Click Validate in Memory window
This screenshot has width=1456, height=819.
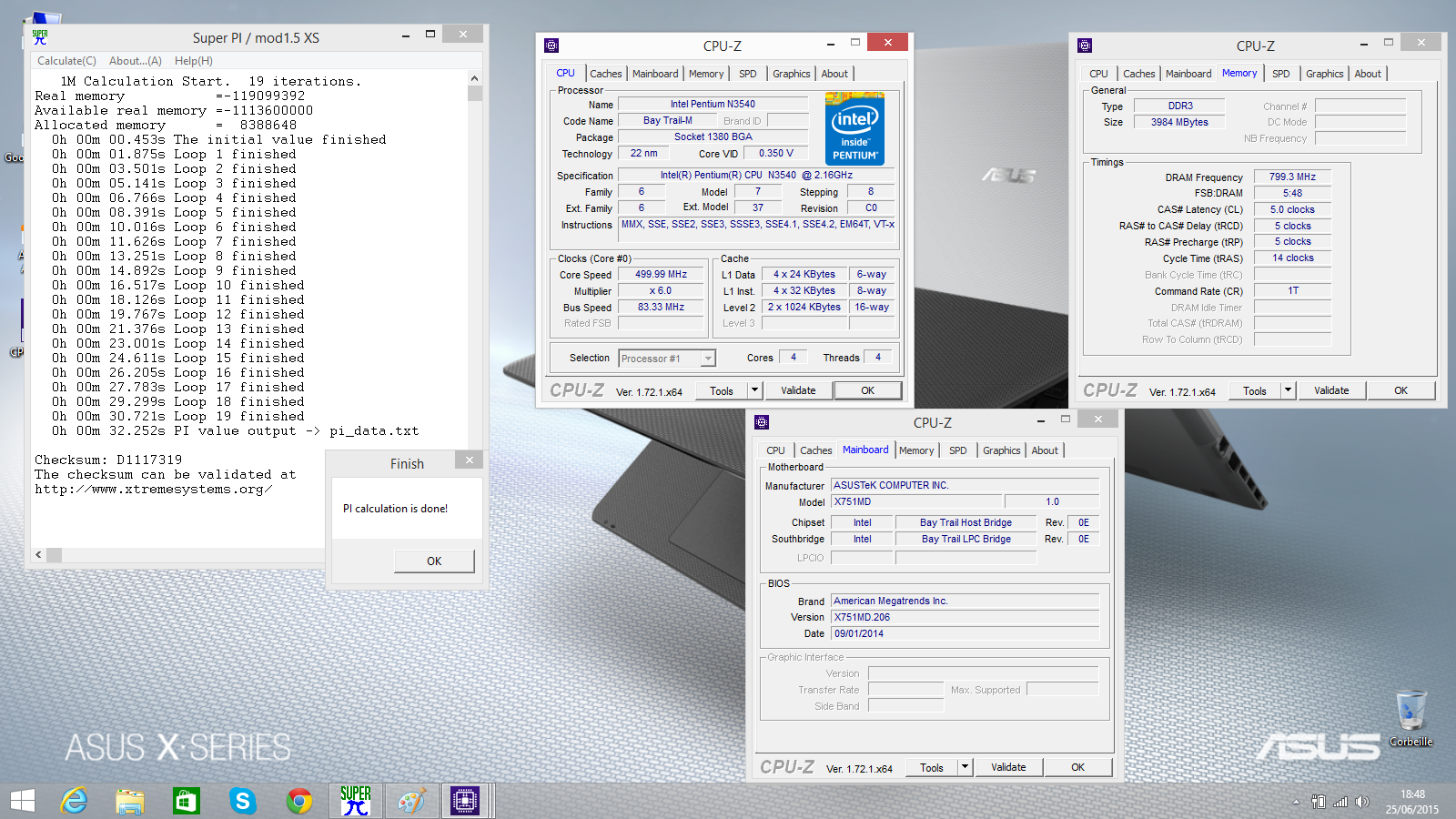(x=1331, y=390)
